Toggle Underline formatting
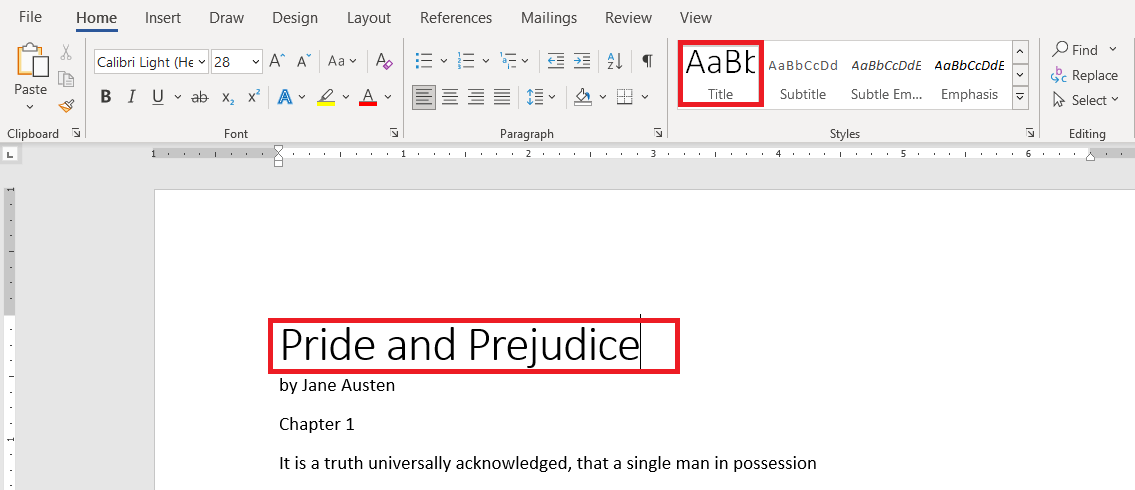The height and width of the screenshot is (490, 1135). [158, 97]
